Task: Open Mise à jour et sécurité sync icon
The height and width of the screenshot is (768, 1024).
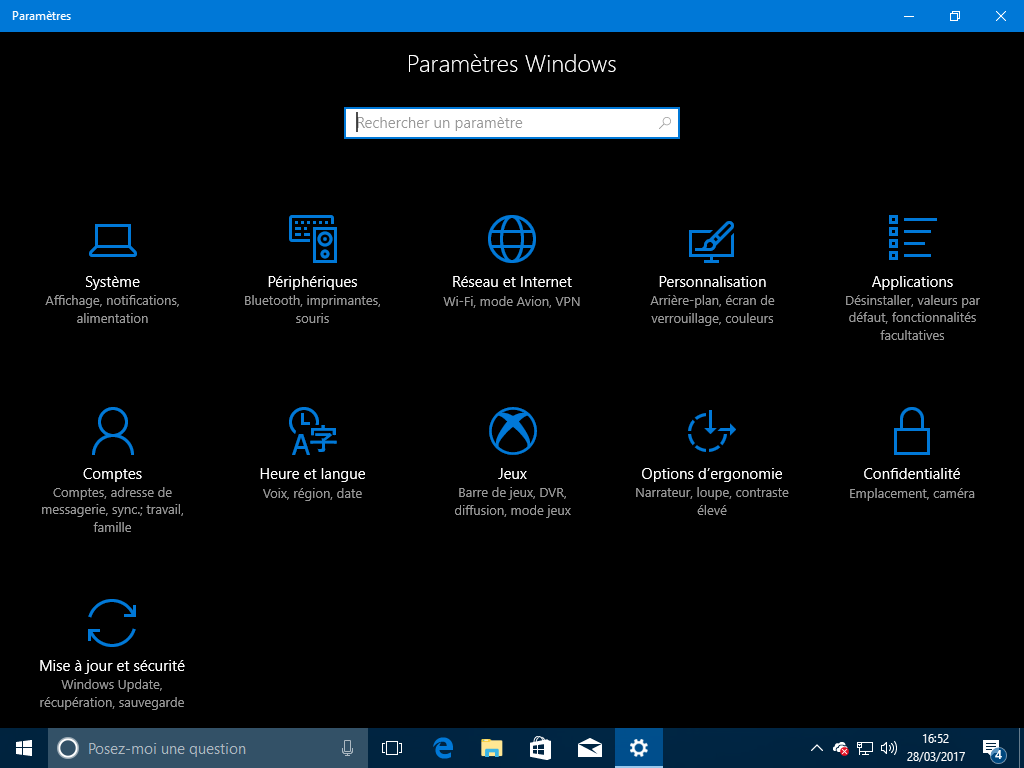Action: (x=112, y=623)
